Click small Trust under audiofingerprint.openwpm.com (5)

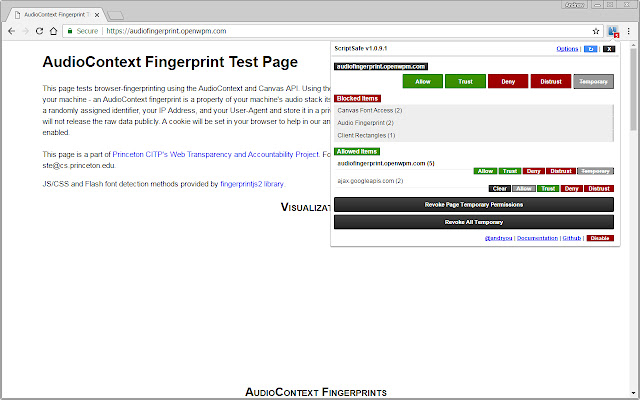(510, 171)
